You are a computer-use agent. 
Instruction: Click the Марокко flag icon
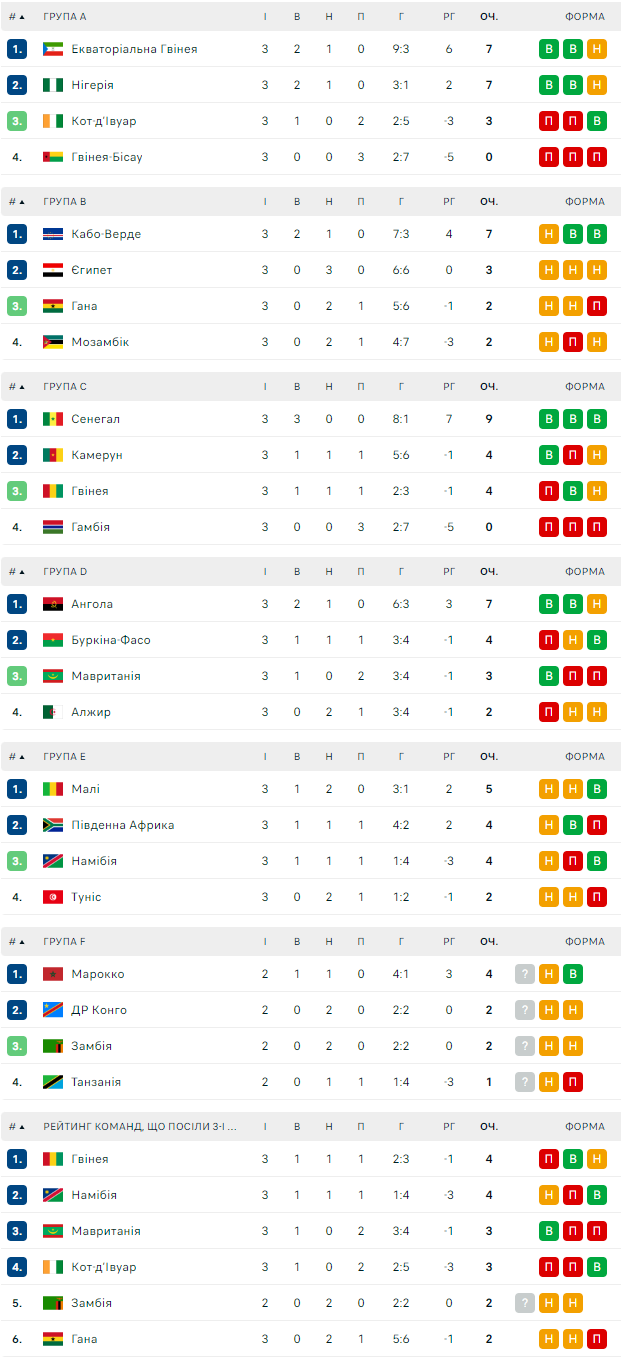pos(53,974)
